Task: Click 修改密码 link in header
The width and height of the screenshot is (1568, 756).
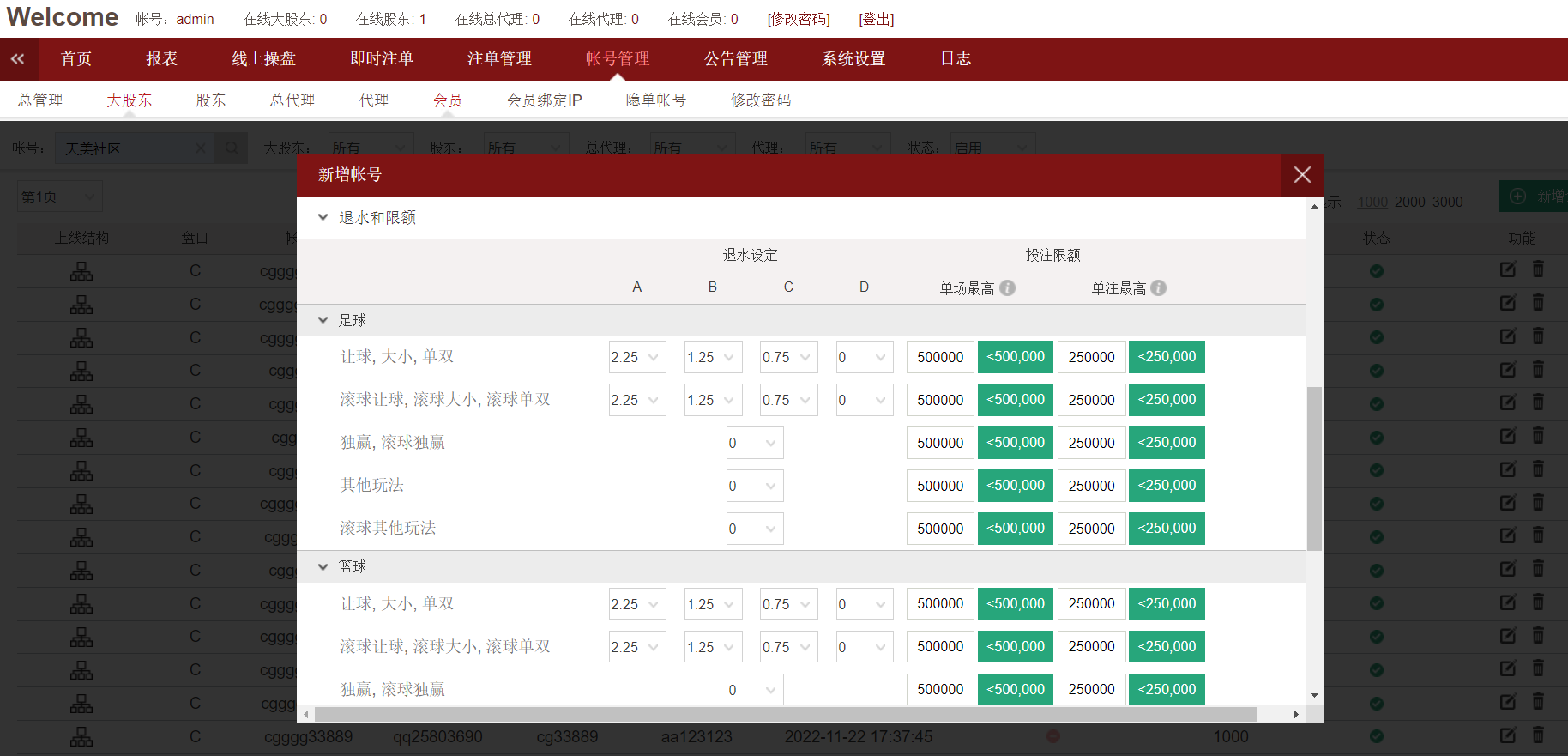Action: 798,19
